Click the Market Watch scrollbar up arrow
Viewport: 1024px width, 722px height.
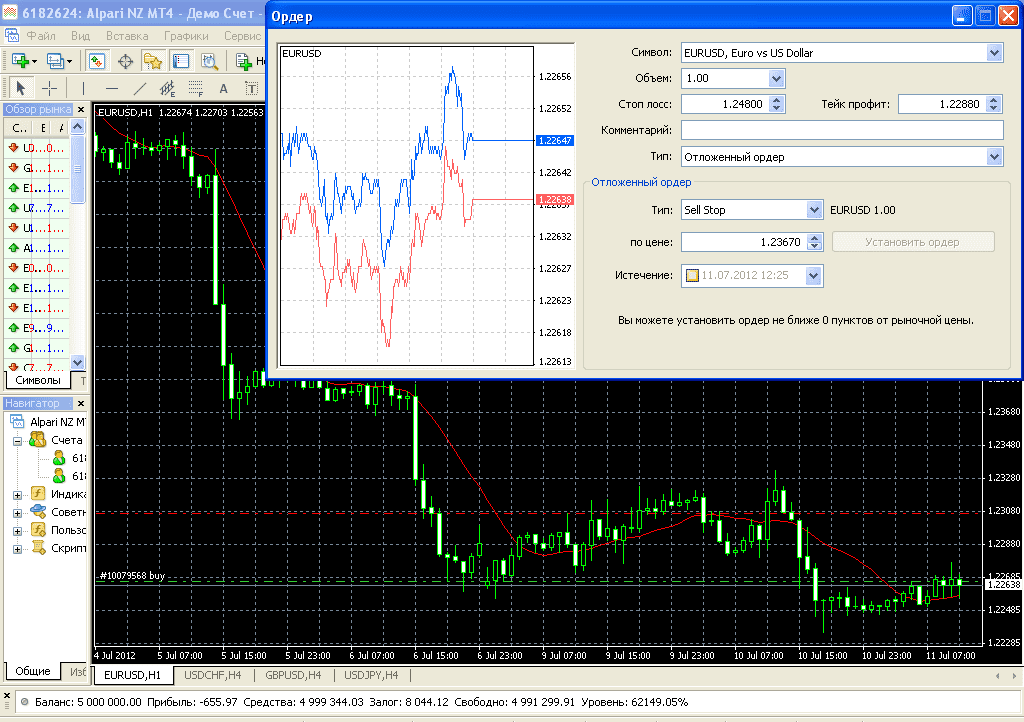pos(78,127)
